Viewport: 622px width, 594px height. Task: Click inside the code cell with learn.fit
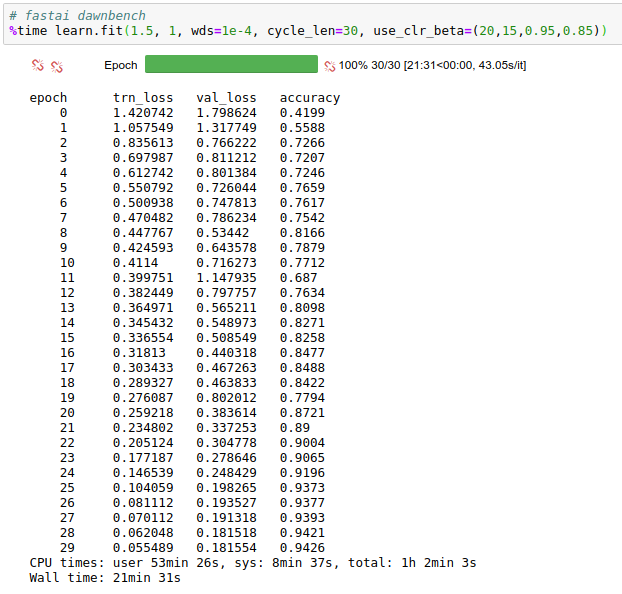(313, 24)
